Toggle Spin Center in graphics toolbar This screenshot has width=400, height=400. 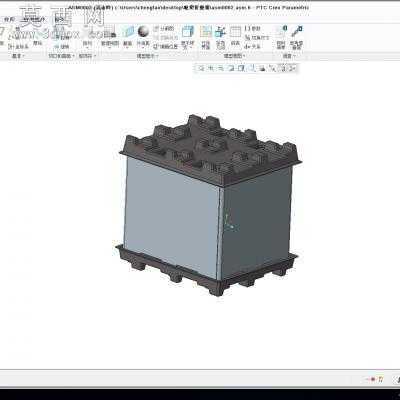(x=292, y=68)
